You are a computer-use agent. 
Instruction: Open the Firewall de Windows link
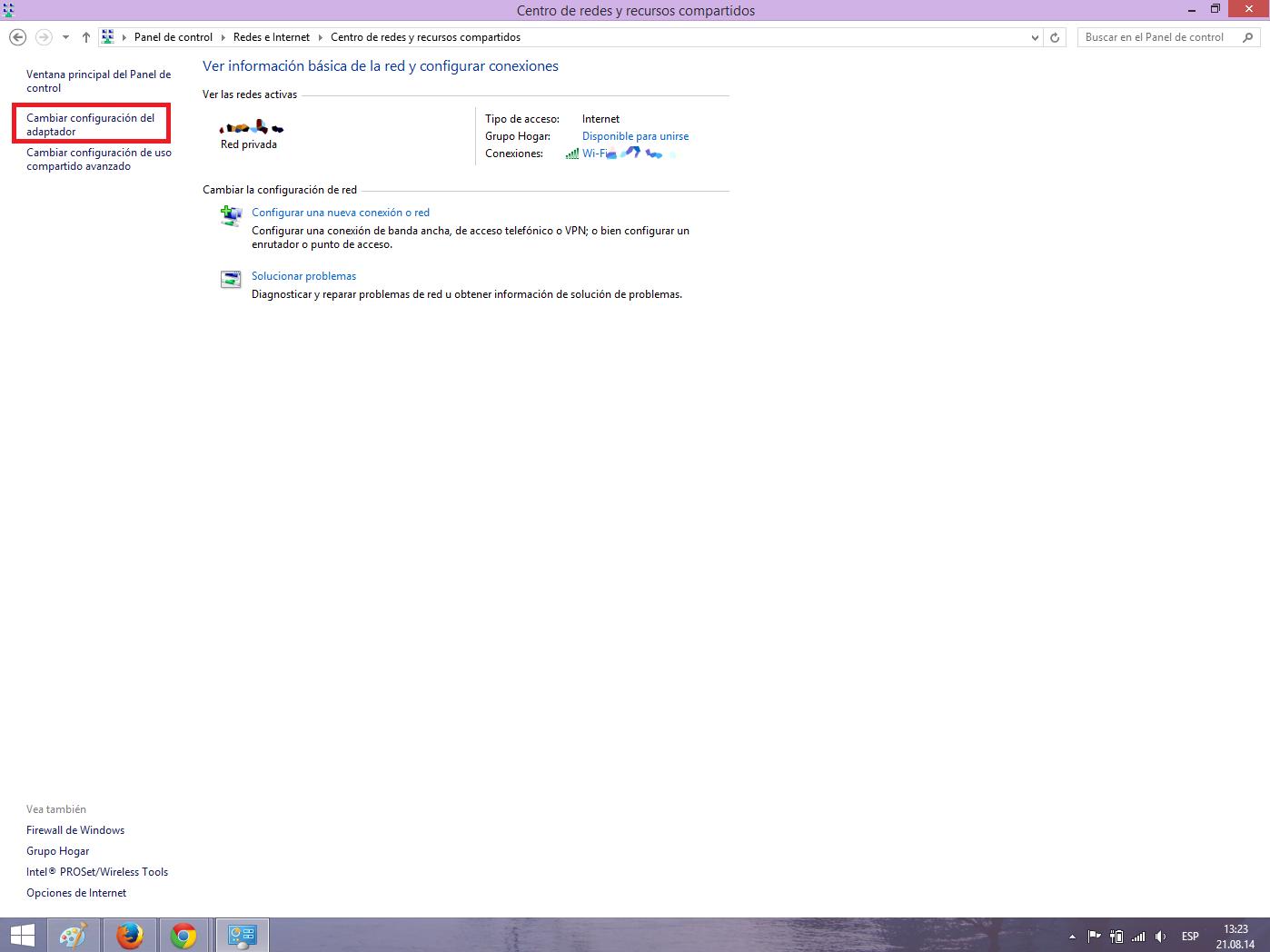pyautogui.click(x=75, y=830)
